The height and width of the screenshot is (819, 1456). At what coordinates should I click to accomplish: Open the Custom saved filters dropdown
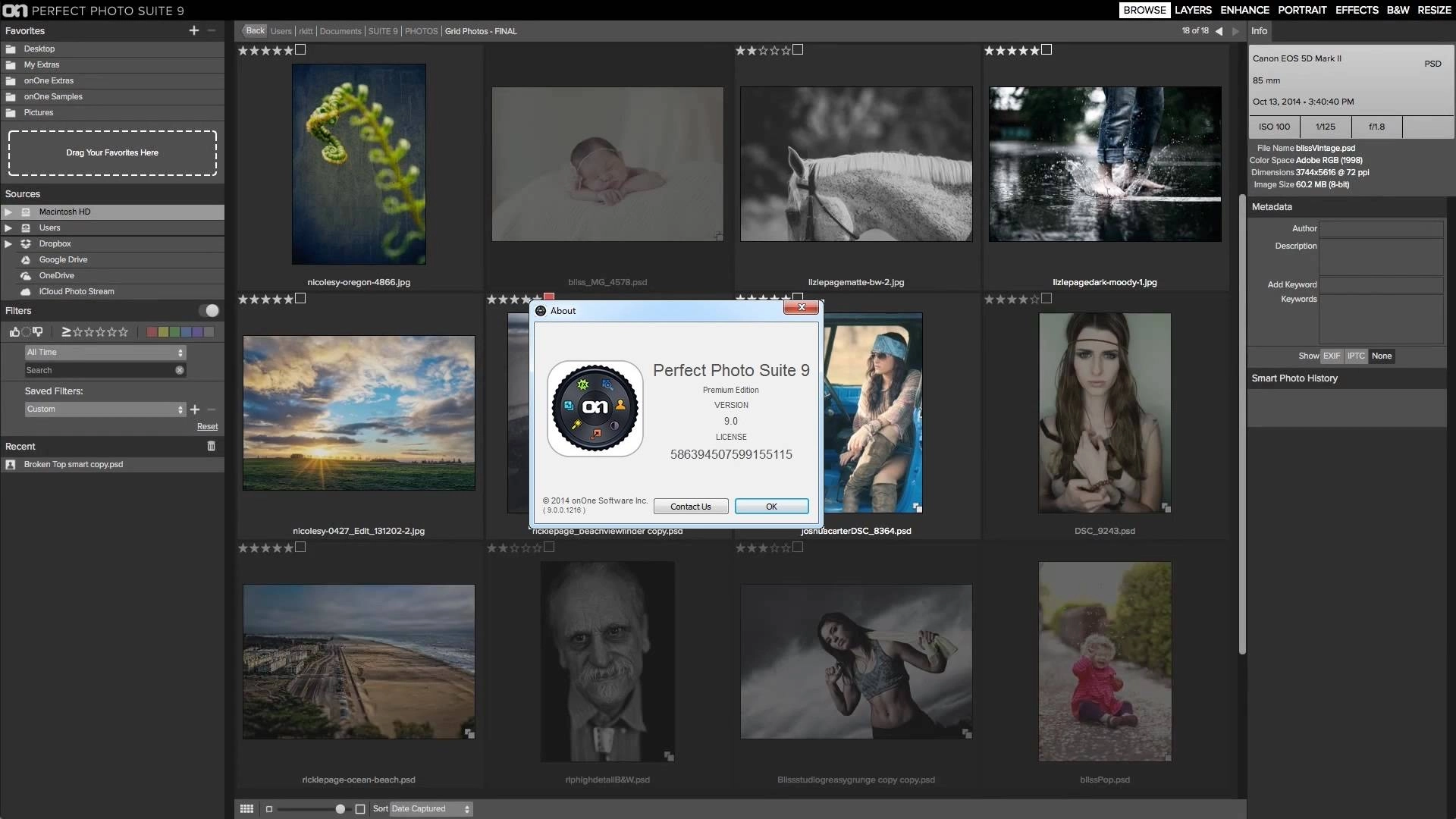pos(105,409)
